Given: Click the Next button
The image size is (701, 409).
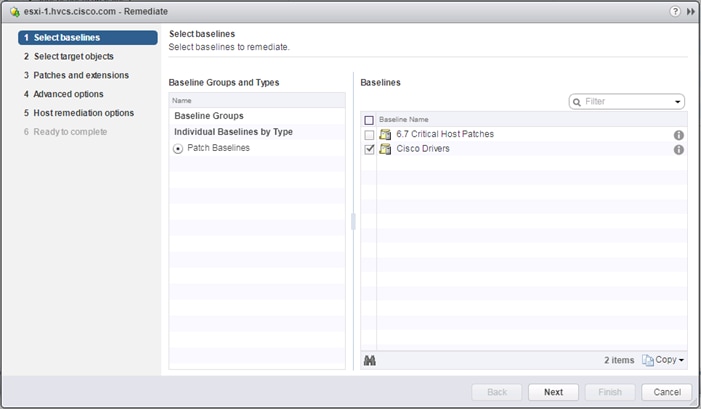Looking at the screenshot, I should pyautogui.click(x=553, y=392).
